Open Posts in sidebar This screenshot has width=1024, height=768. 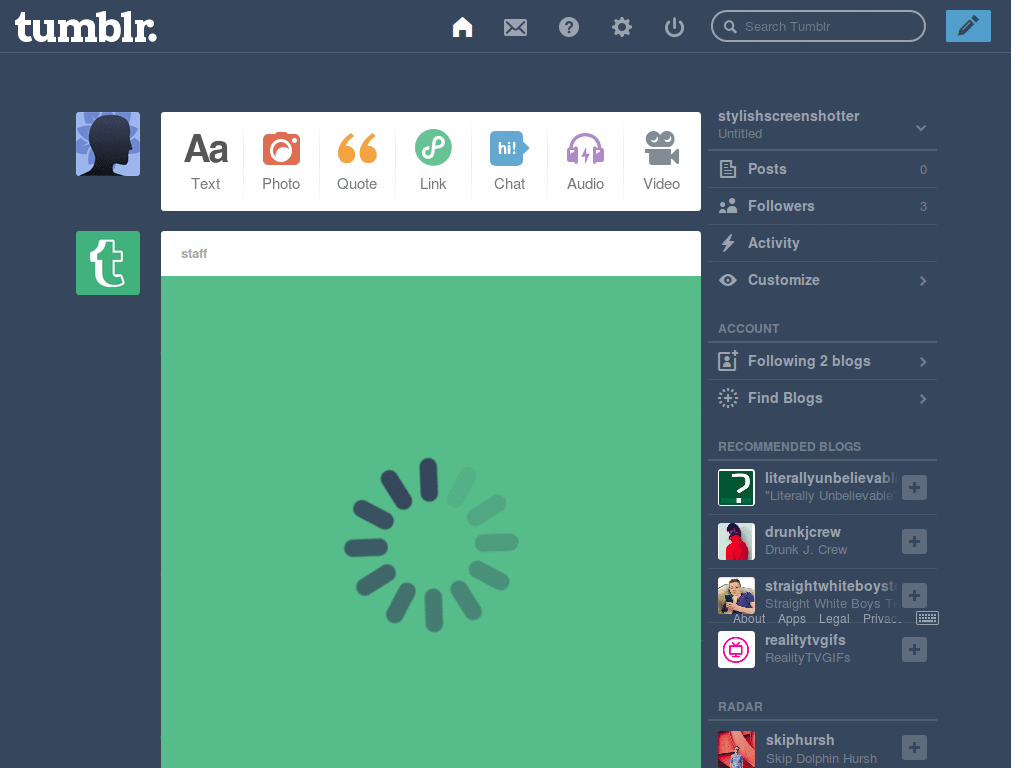pyautogui.click(x=822, y=169)
